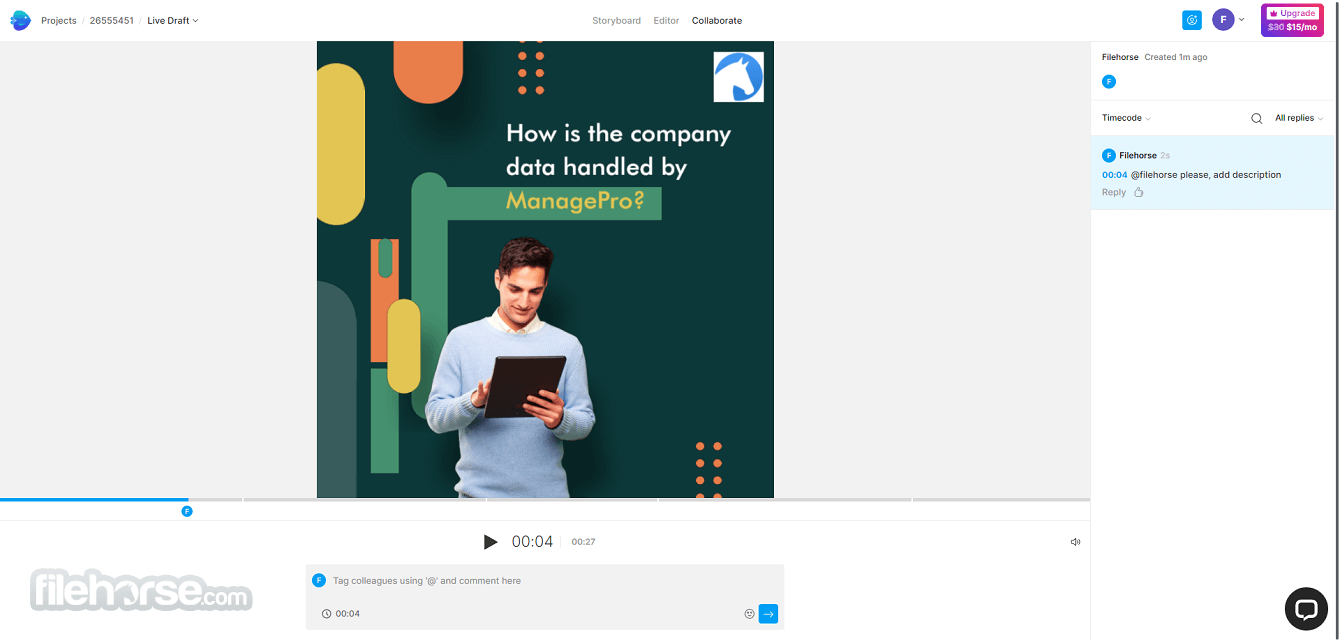Send comment with blue arrow button
Image resolution: width=1340 pixels, height=641 pixels.
pyautogui.click(x=768, y=614)
